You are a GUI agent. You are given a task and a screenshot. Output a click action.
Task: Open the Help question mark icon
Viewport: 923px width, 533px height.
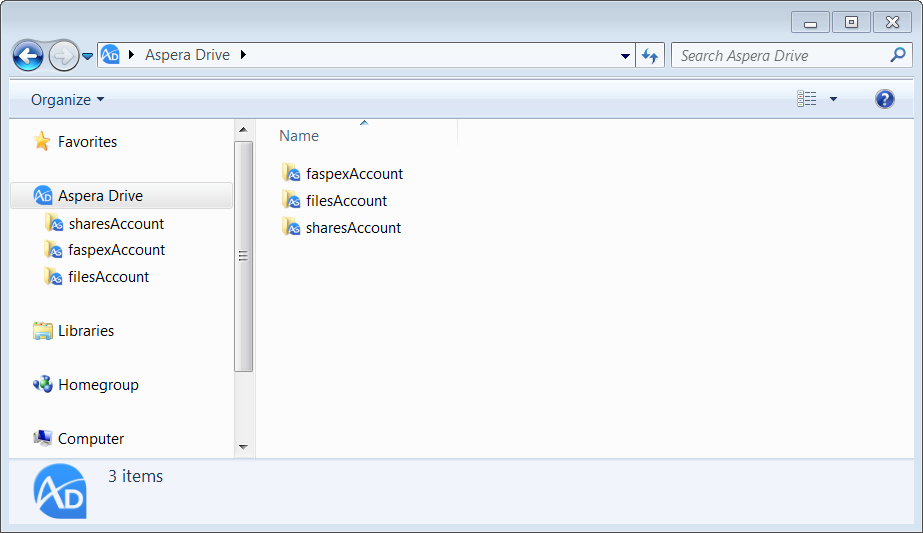click(x=884, y=99)
